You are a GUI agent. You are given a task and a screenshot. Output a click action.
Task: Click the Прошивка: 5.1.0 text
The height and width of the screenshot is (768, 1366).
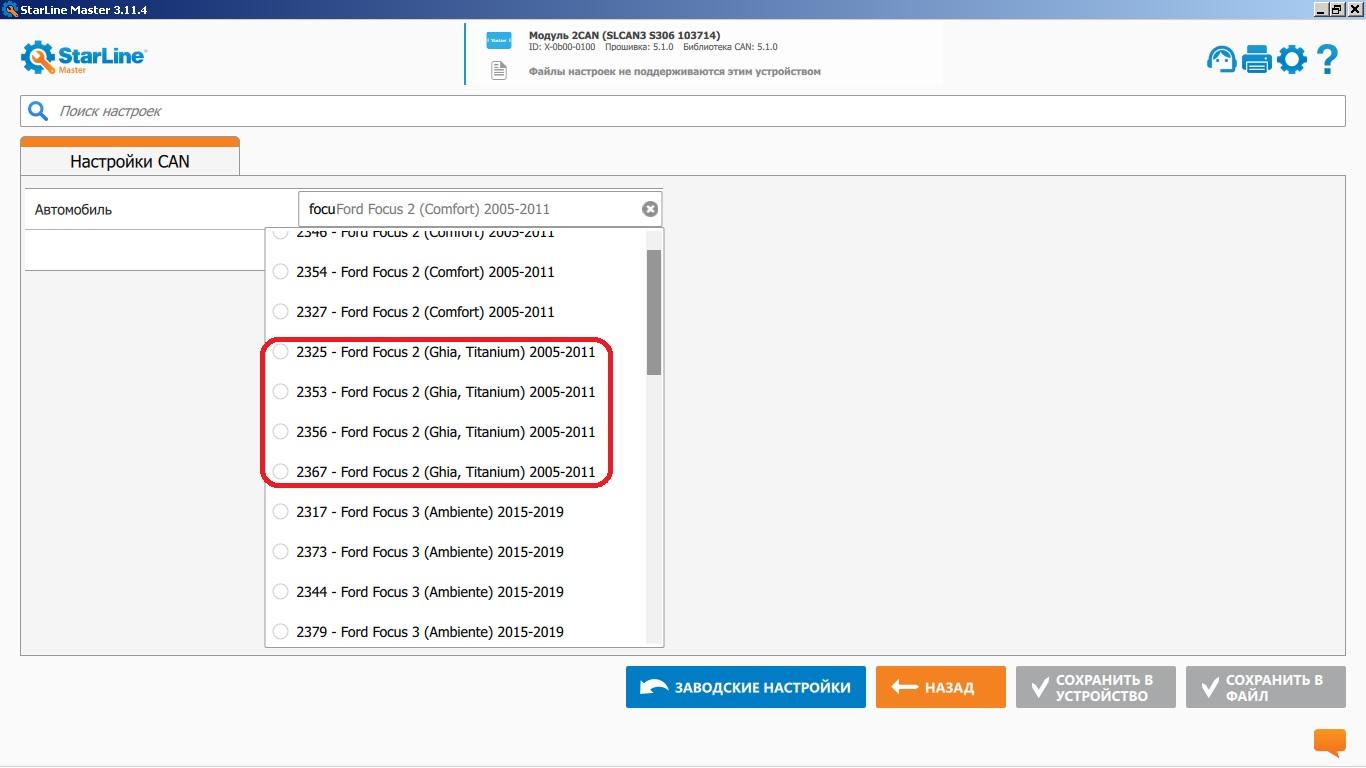(x=639, y=47)
